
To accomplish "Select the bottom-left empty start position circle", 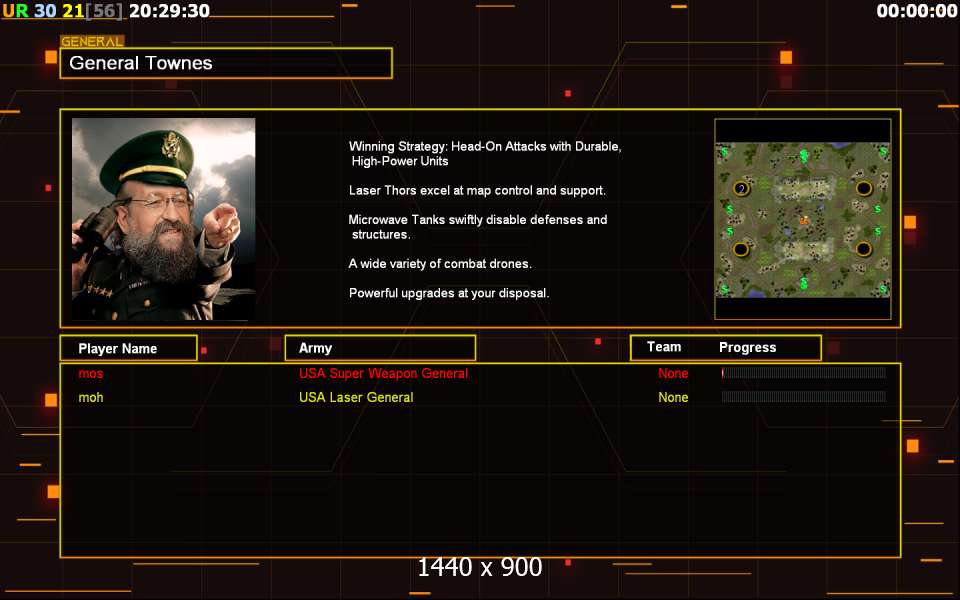I will point(741,250).
